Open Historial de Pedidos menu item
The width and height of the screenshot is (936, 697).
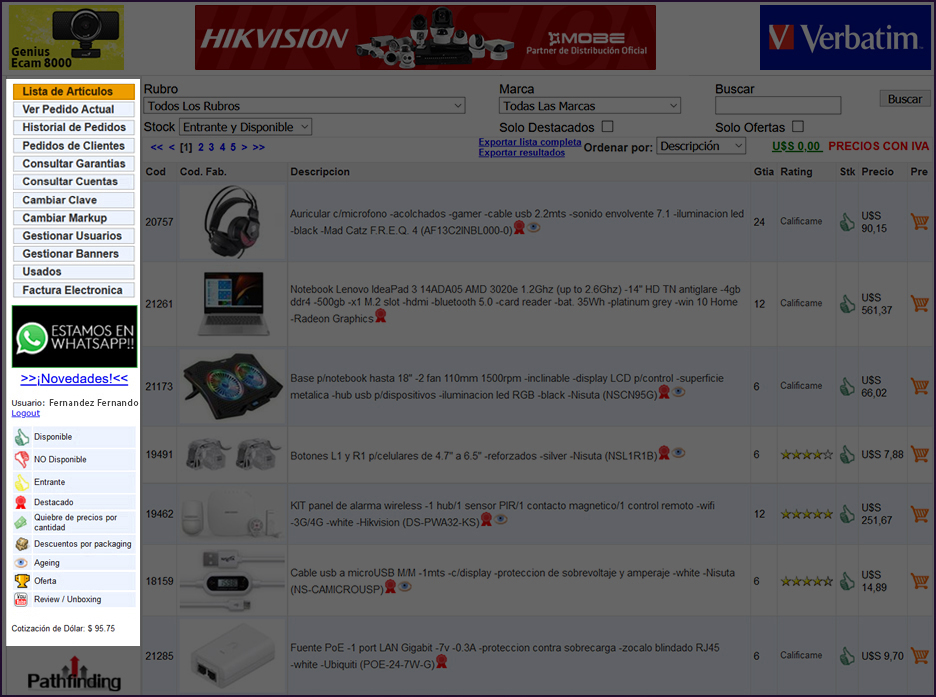pos(74,127)
